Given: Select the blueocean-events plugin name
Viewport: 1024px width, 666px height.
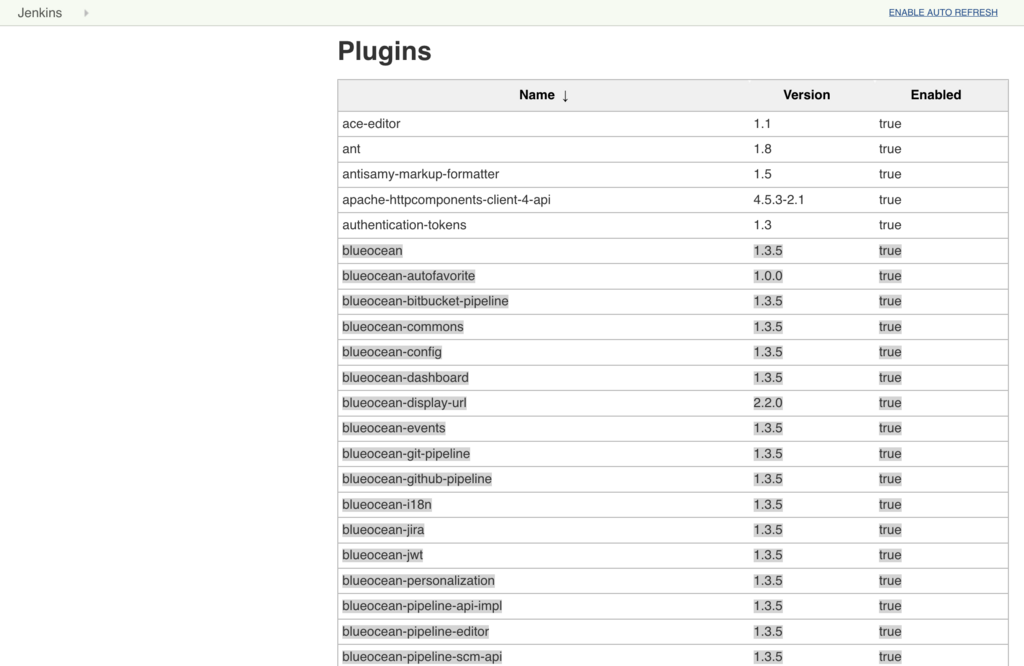Looking at the screenshot, I should pyautogui.click(x=394, y=428).
